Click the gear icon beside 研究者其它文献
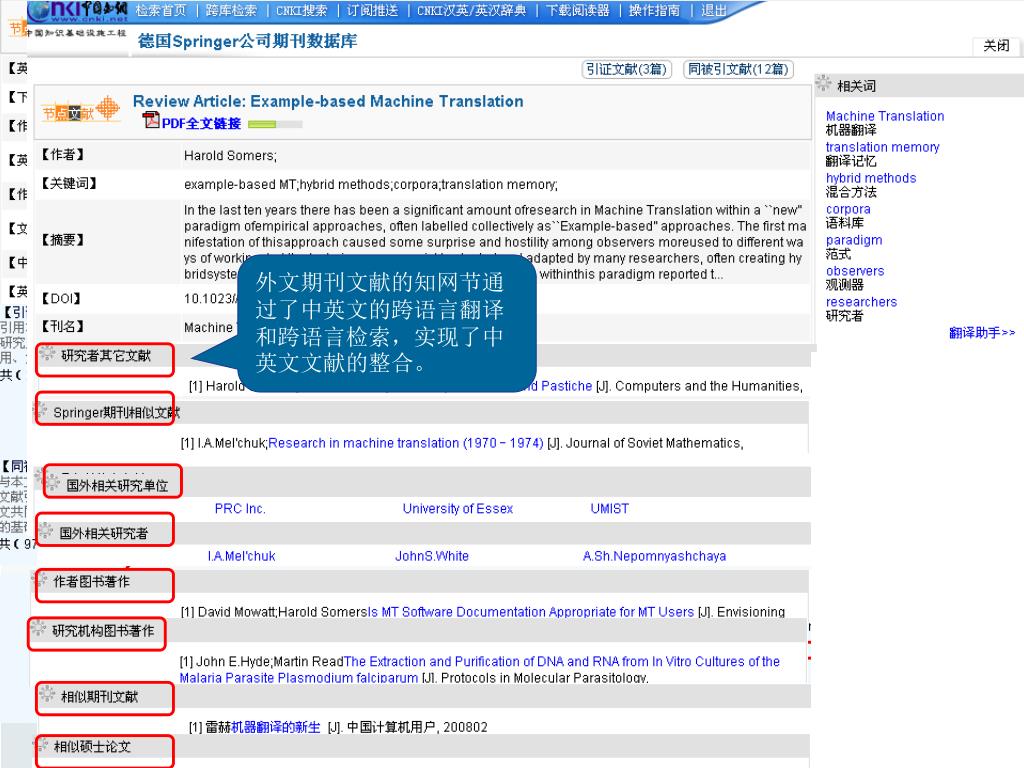The width and height of the screenshot is (1024, 768). tap(47, 354)
